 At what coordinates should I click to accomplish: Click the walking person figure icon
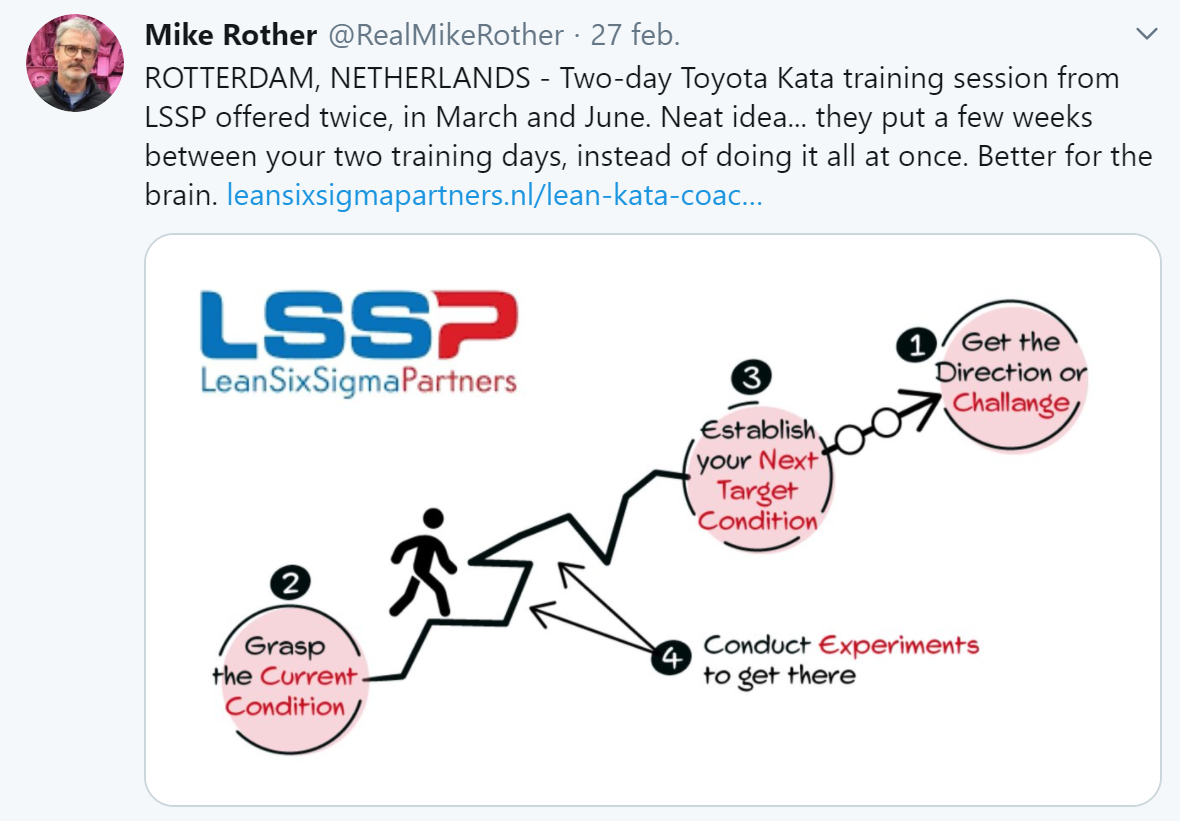[423, 562]
